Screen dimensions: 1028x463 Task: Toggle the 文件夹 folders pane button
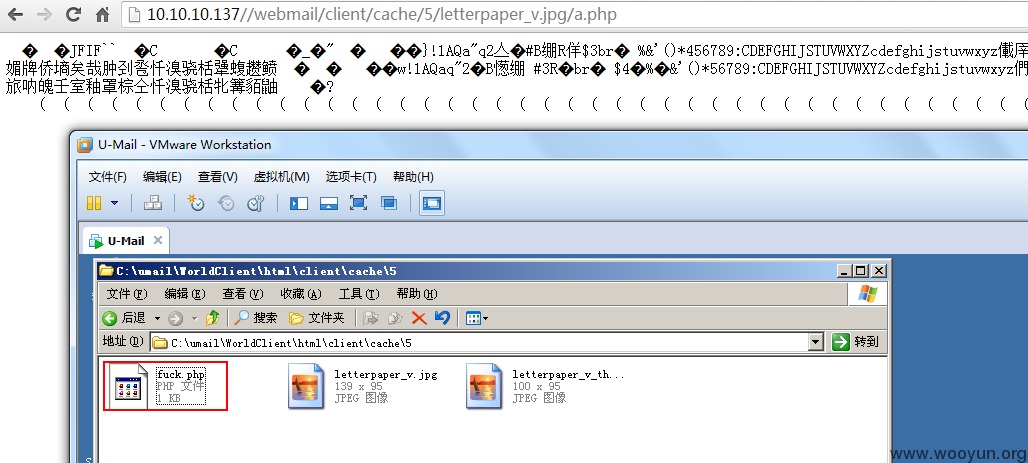(x=317, y=318)
